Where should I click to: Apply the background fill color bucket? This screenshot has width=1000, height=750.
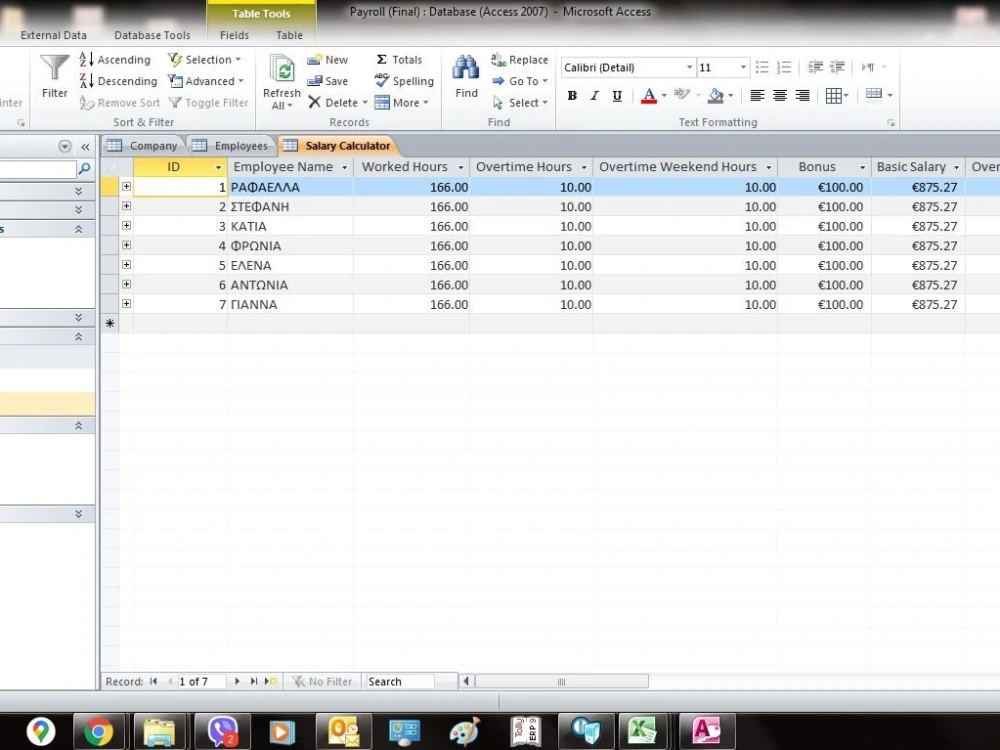point(716,96)
